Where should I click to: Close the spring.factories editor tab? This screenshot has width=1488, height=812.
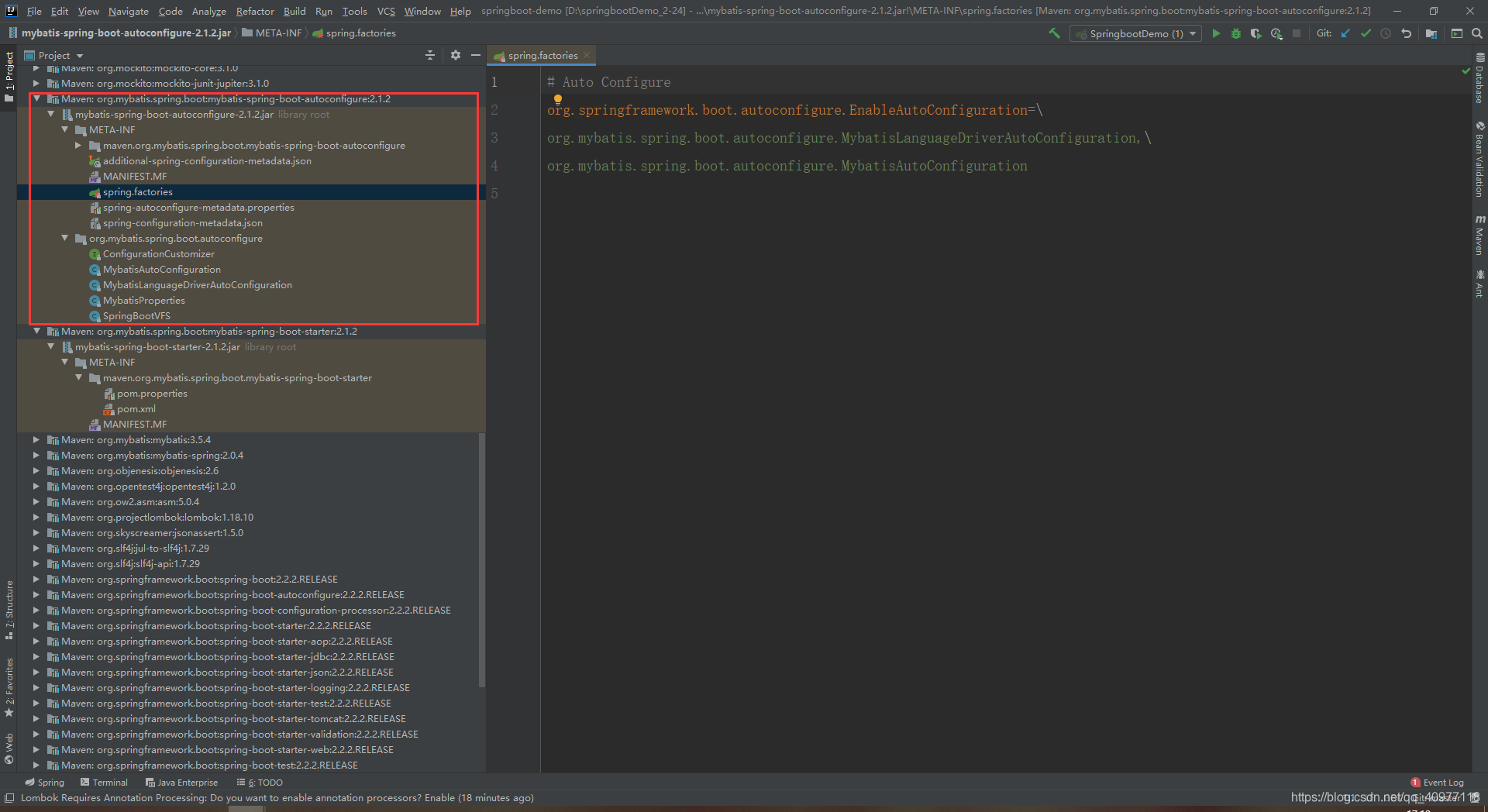587,55
